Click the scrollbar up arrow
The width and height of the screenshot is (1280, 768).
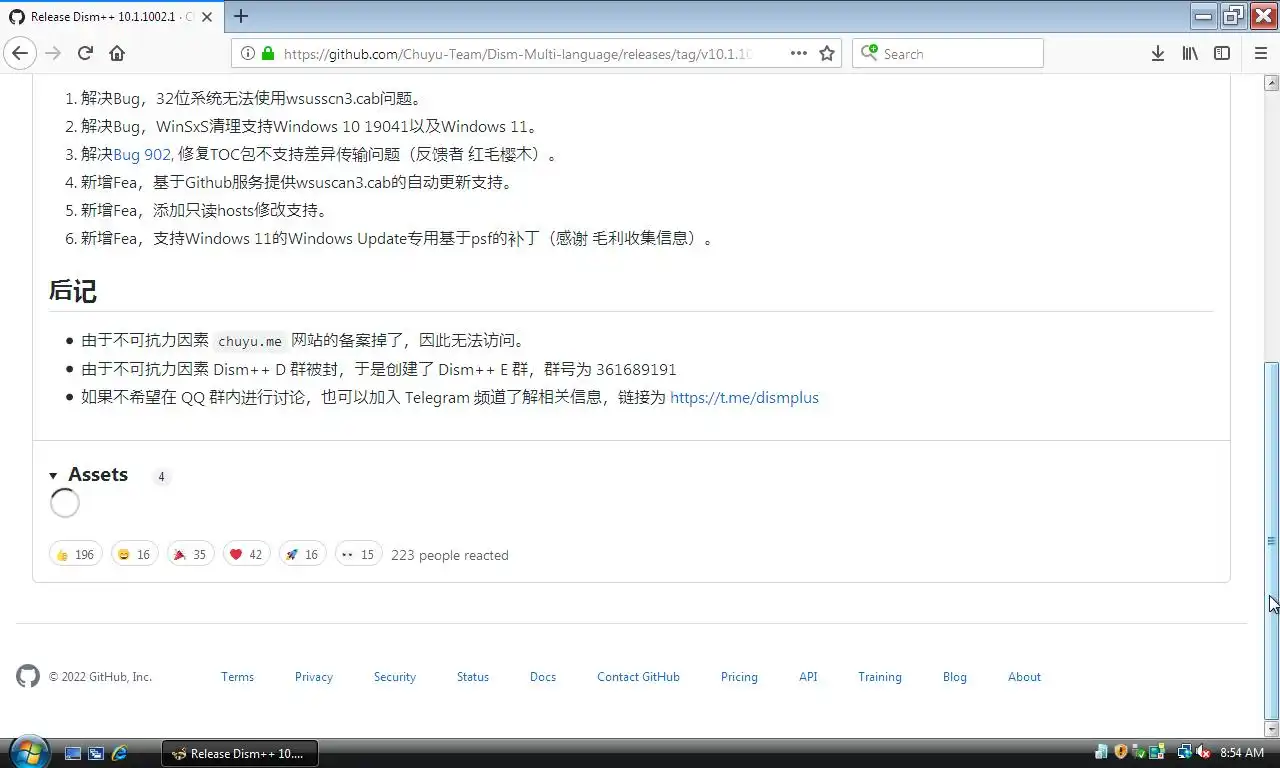coord(1272,82)
